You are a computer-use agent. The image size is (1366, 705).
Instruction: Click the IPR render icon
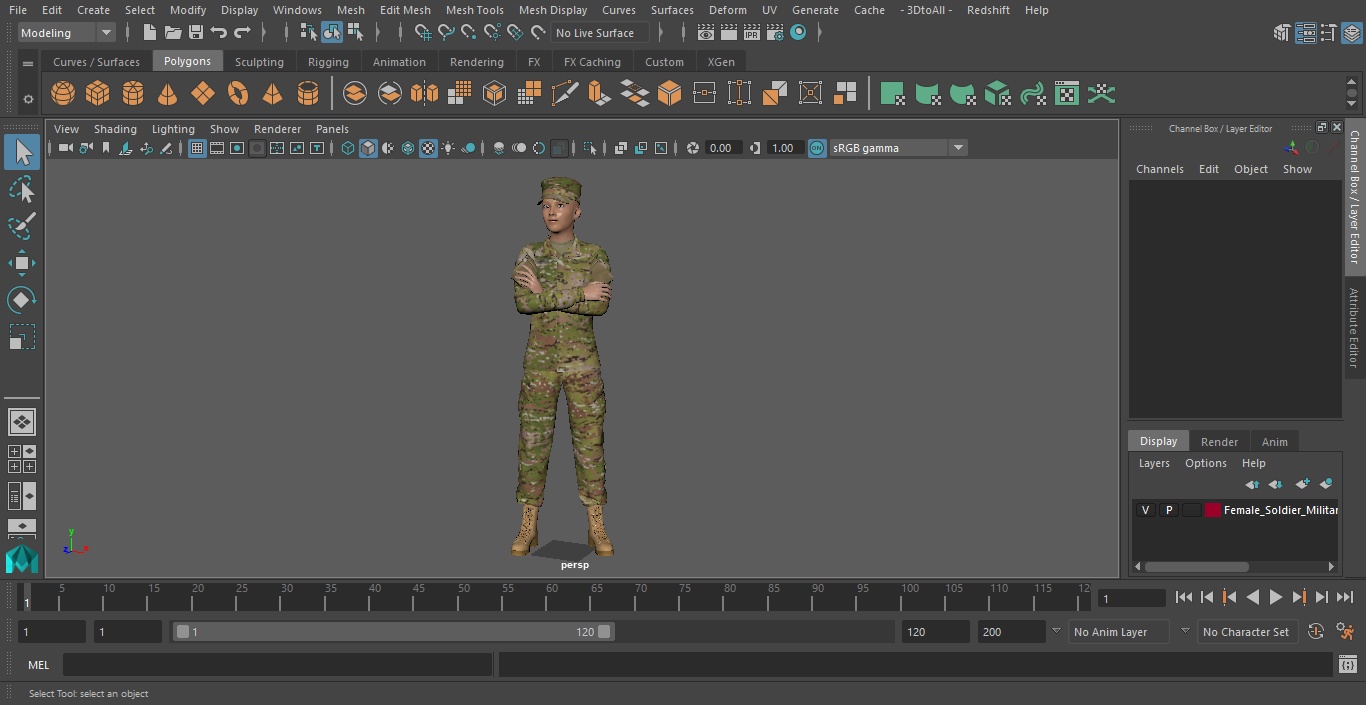coord(751,33)
